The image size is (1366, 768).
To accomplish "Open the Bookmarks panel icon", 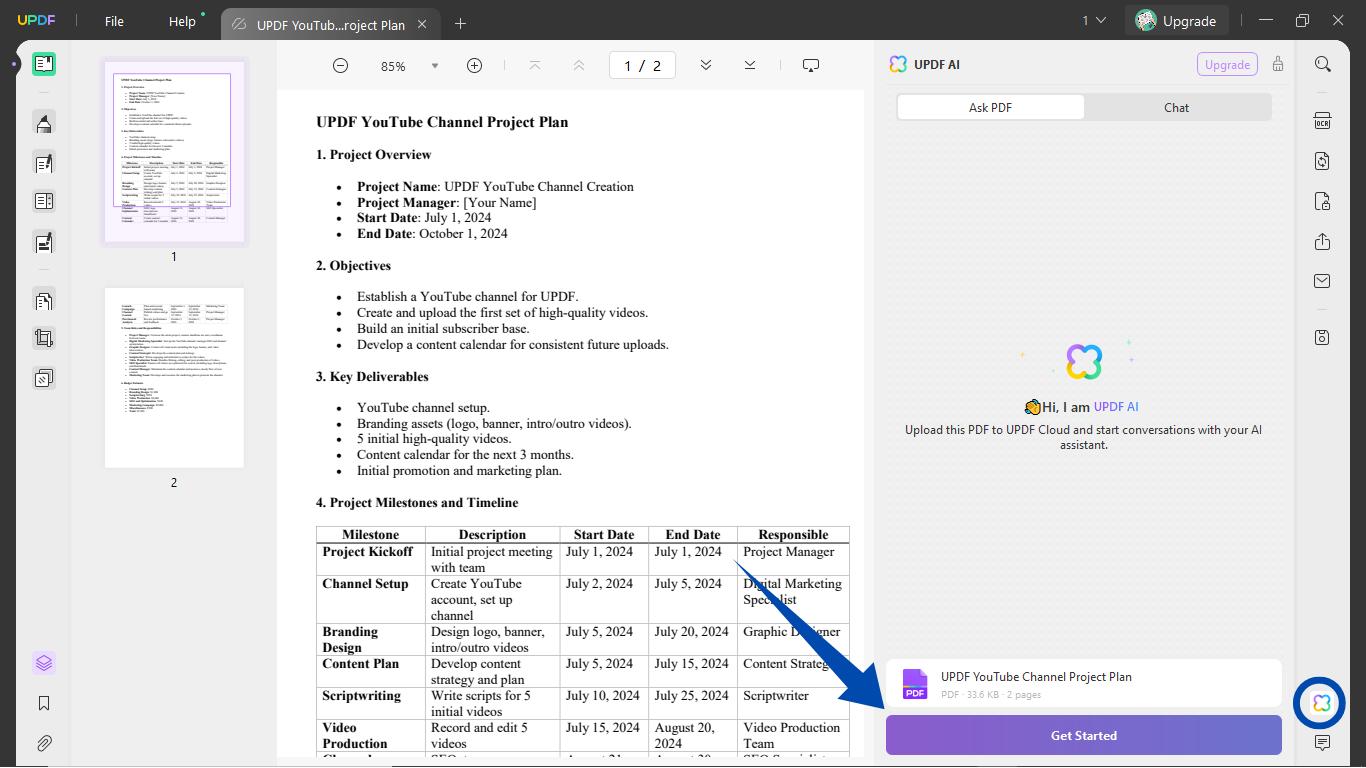I will [x=43, y=703].
